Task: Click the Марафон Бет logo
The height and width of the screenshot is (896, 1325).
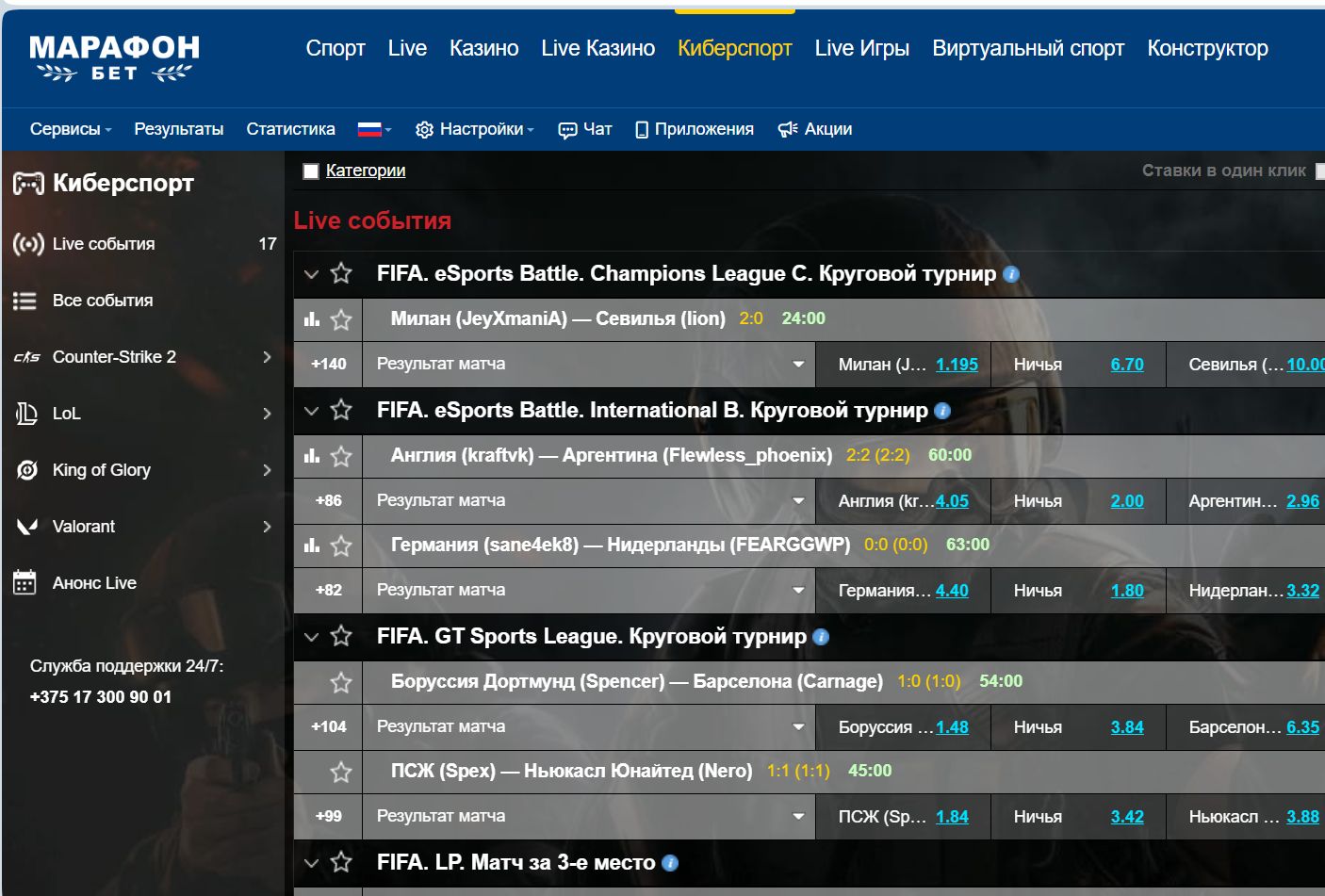Action: coord(114,58)
